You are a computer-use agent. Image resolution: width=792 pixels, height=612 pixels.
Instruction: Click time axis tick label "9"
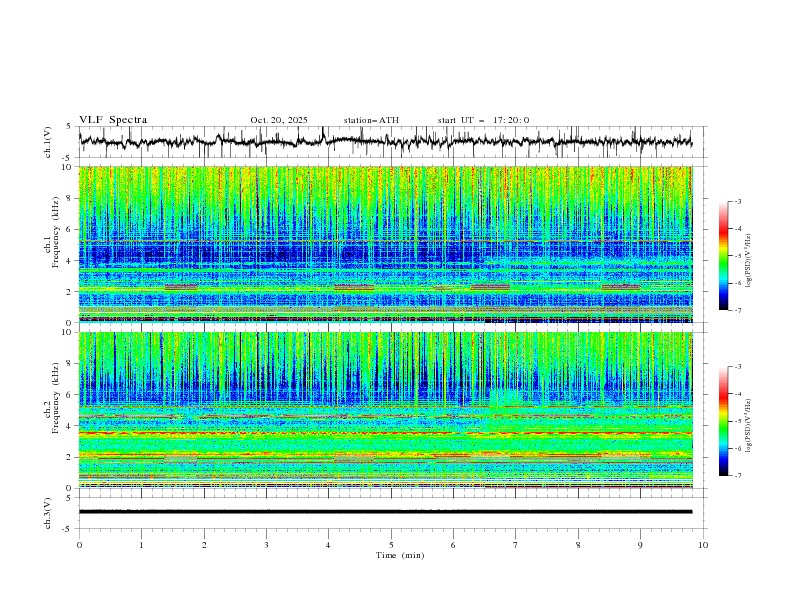640,545
